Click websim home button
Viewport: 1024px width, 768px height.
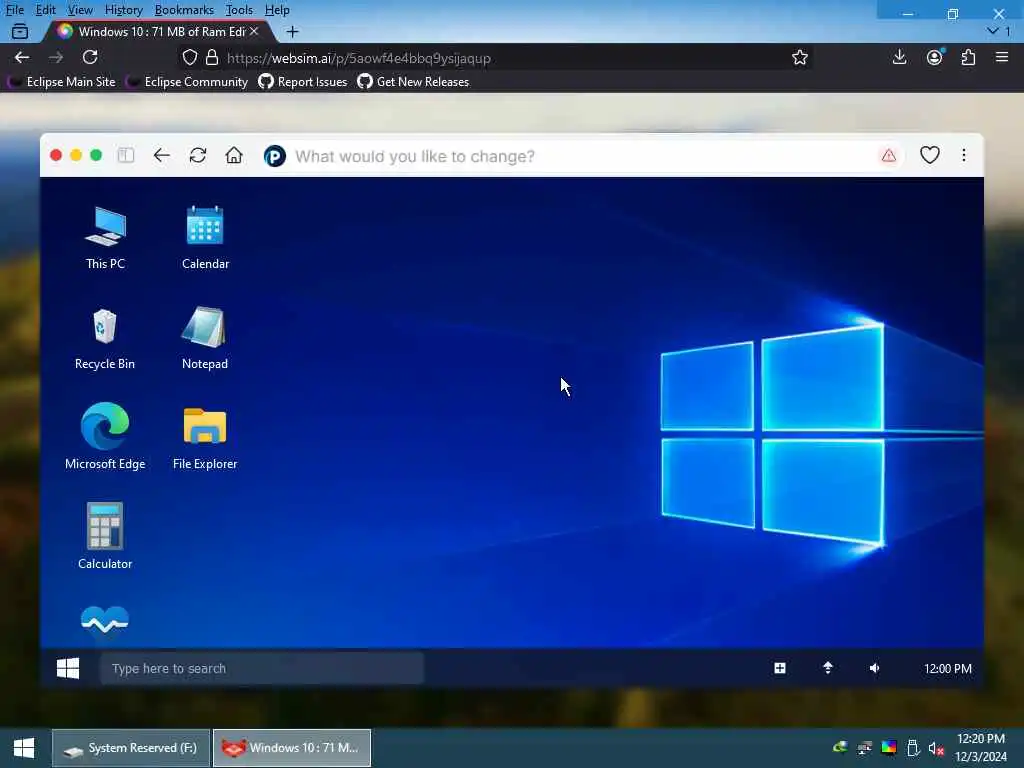click(234, 155)
